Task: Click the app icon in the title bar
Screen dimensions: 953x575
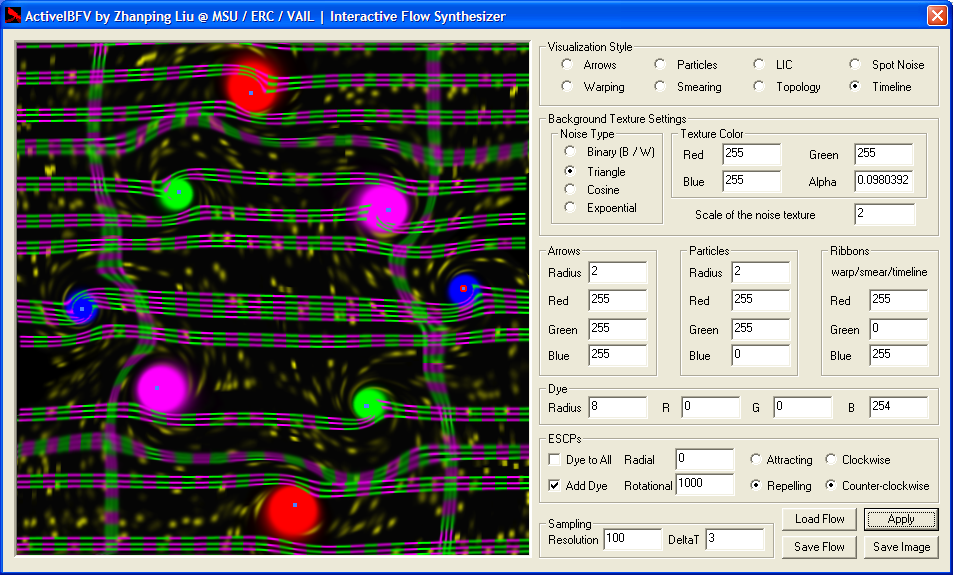Action: click(x=14, y=16)
